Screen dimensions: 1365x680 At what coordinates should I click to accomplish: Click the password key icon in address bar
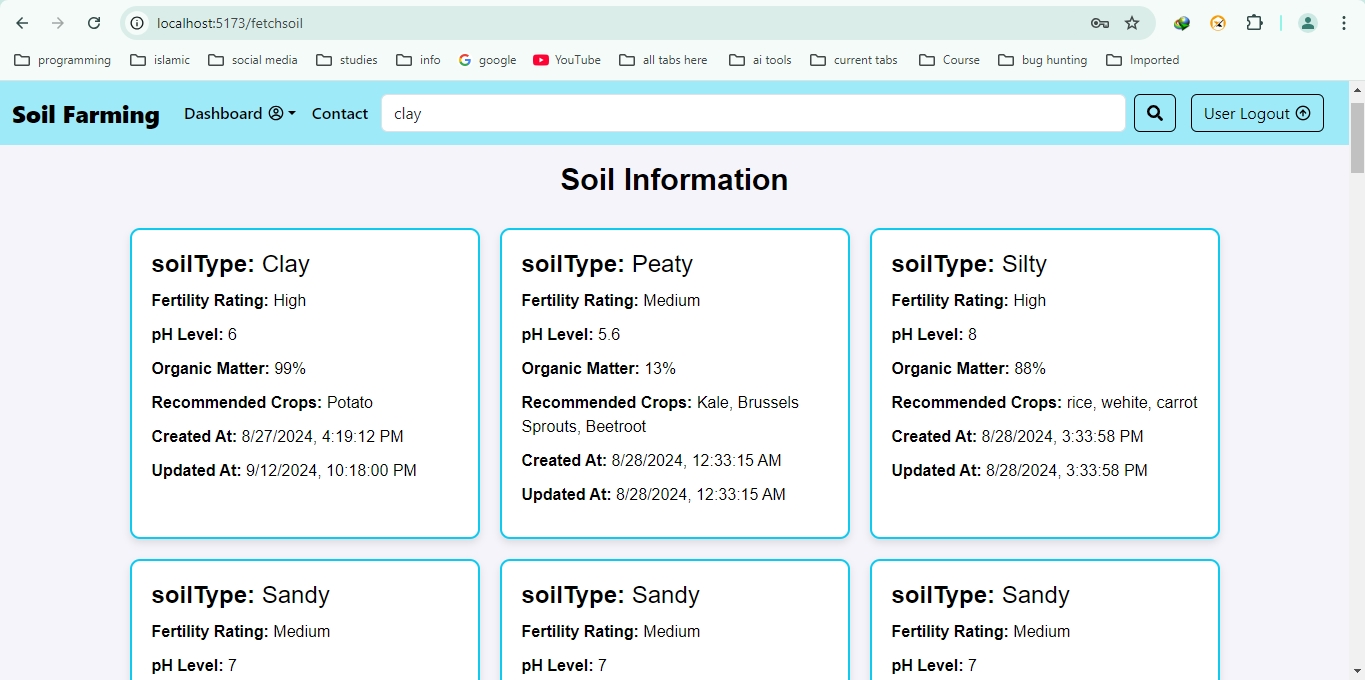point(1100,22)
